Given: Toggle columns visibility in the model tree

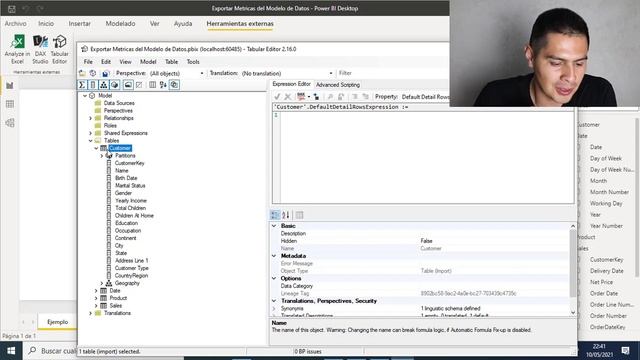Looking at the screenshot, I should point(93,85).
